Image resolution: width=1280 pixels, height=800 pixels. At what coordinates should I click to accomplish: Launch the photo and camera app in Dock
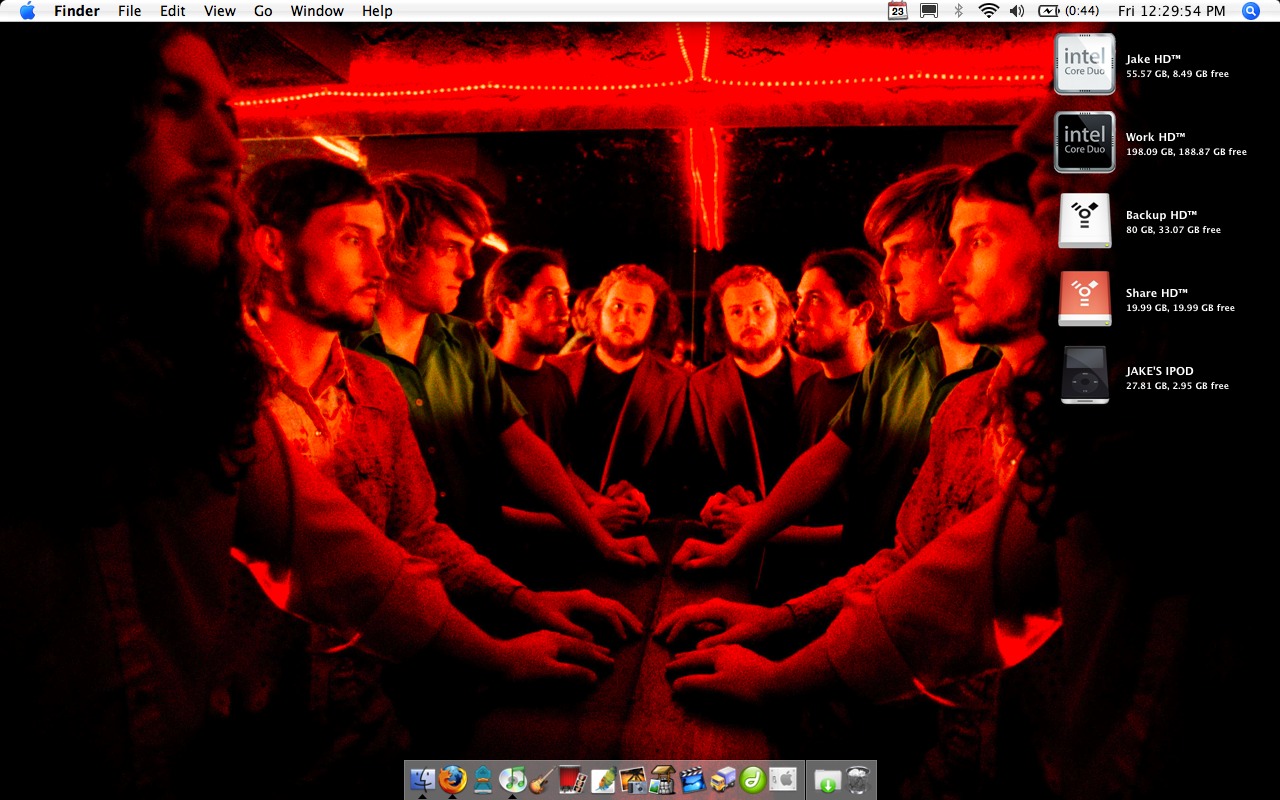pos(633,779)
